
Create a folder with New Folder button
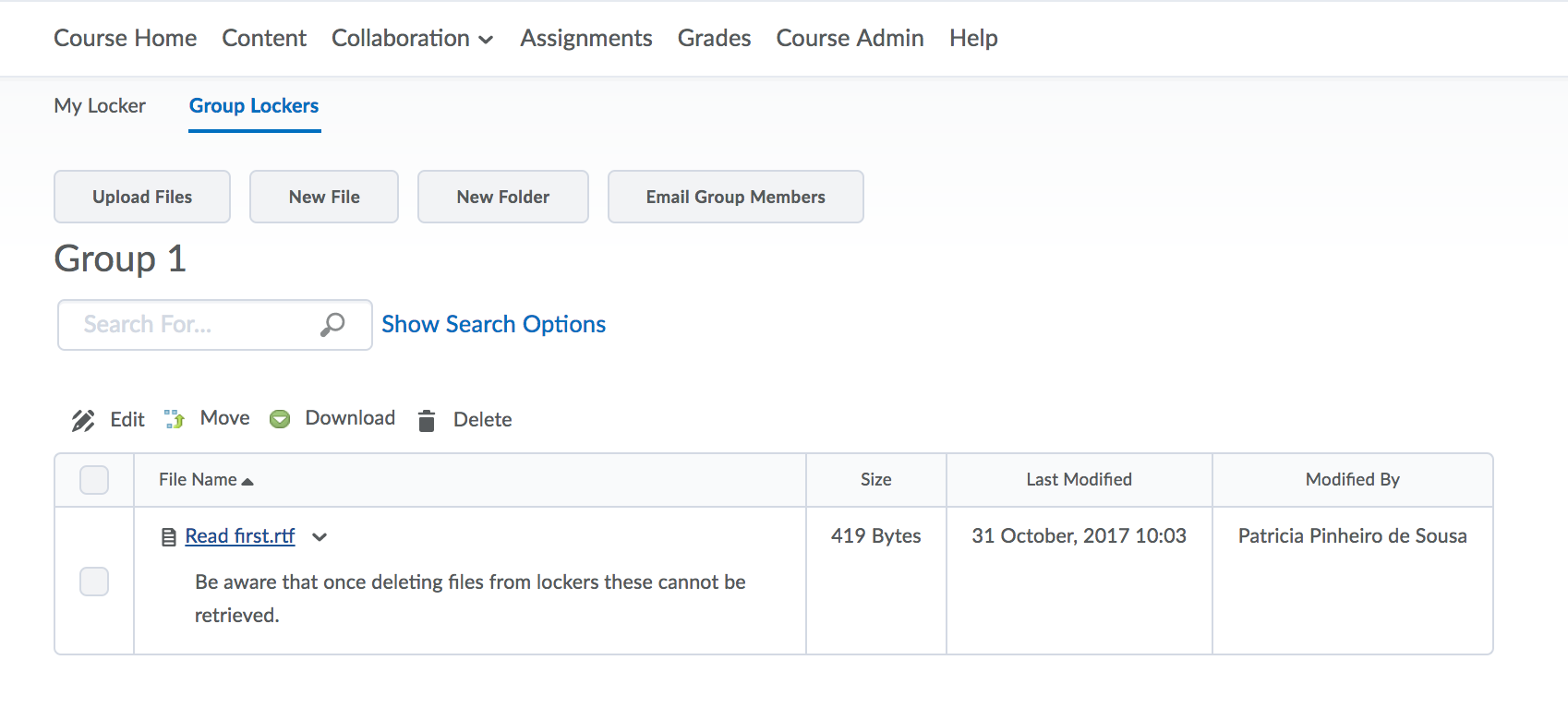pyautogui.click(x=502, y=197)
